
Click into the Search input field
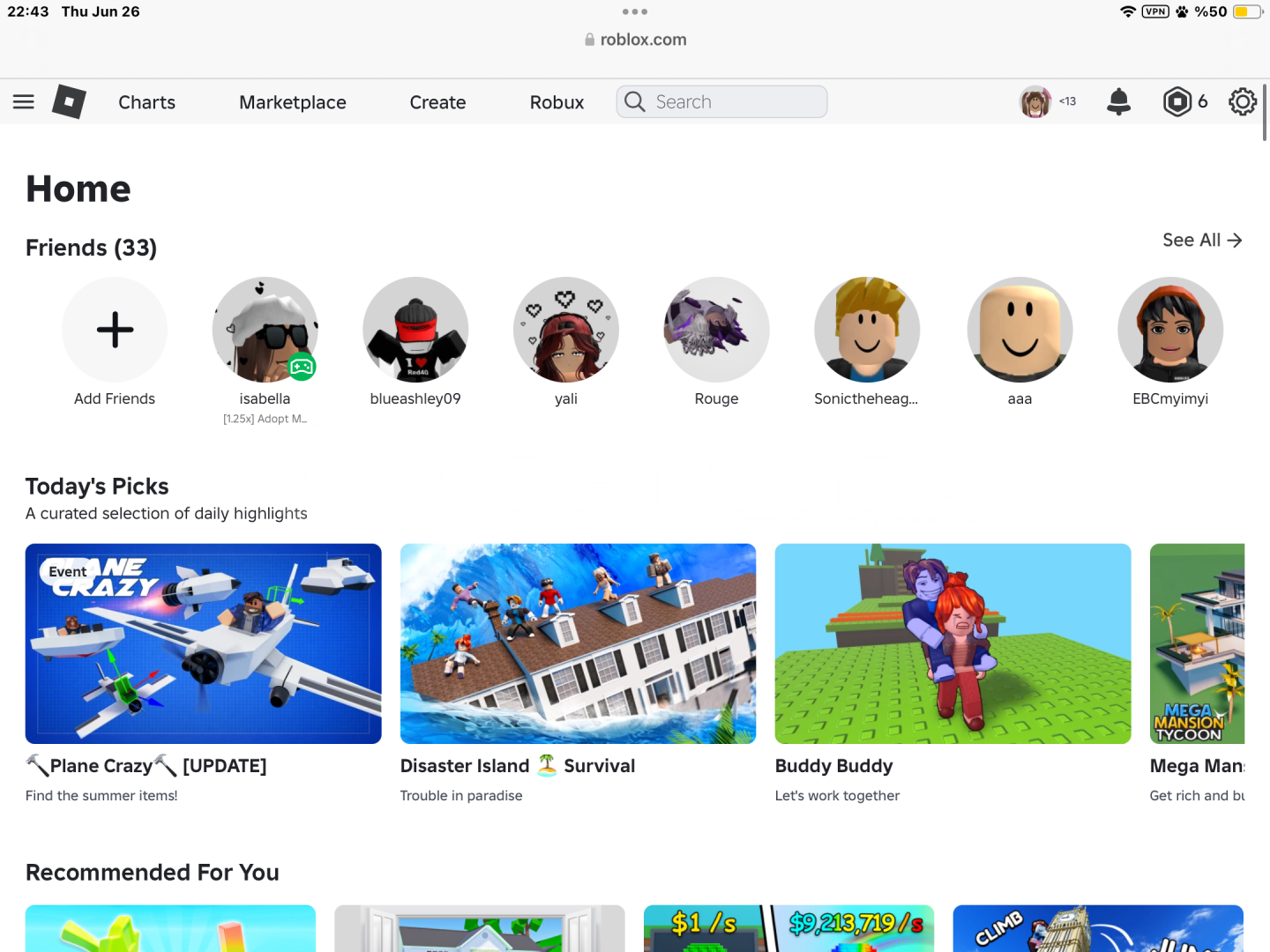(x=721, y=101)
